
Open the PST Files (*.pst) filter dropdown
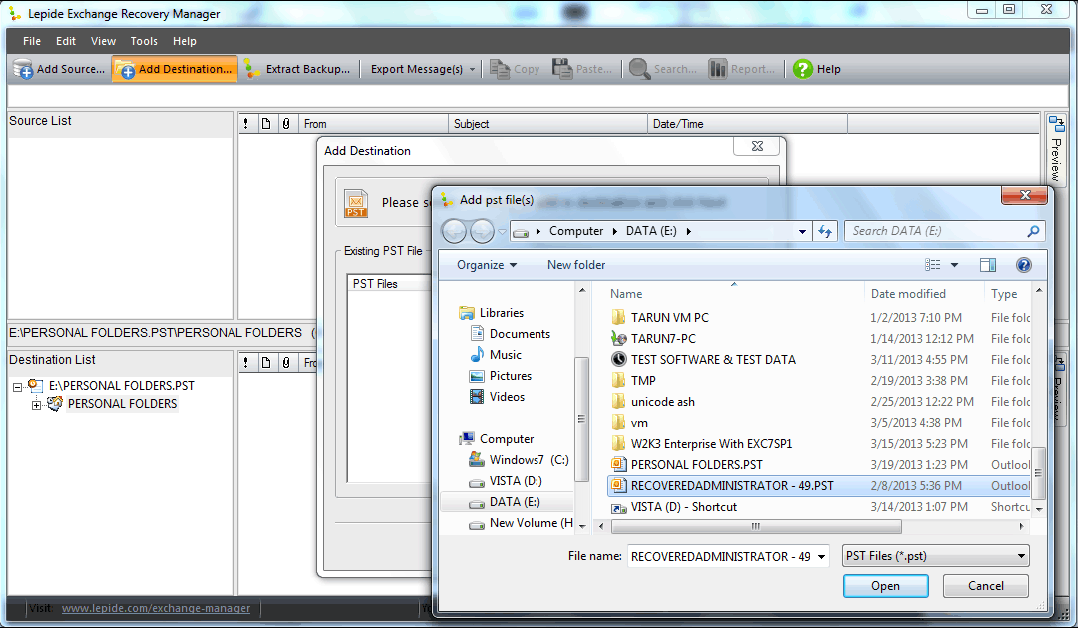click(x=936, y=556)
